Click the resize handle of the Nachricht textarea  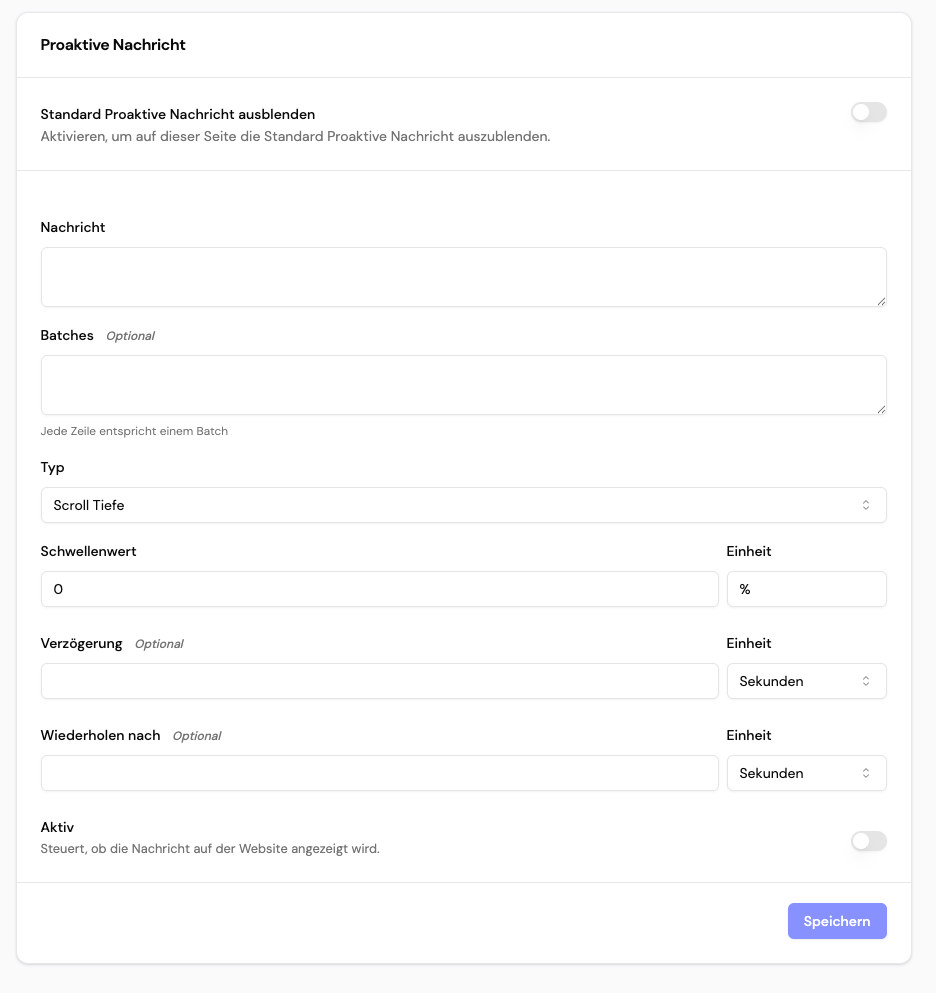(x=881, y=303)
